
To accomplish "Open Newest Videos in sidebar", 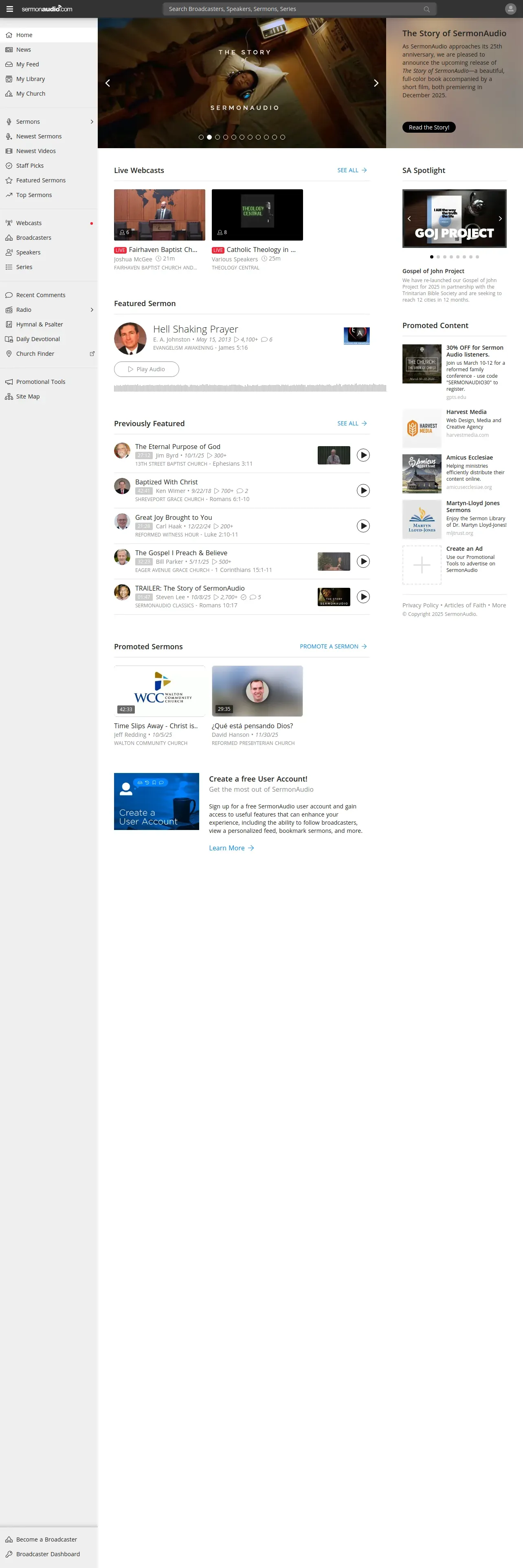I will click(49, 151).
